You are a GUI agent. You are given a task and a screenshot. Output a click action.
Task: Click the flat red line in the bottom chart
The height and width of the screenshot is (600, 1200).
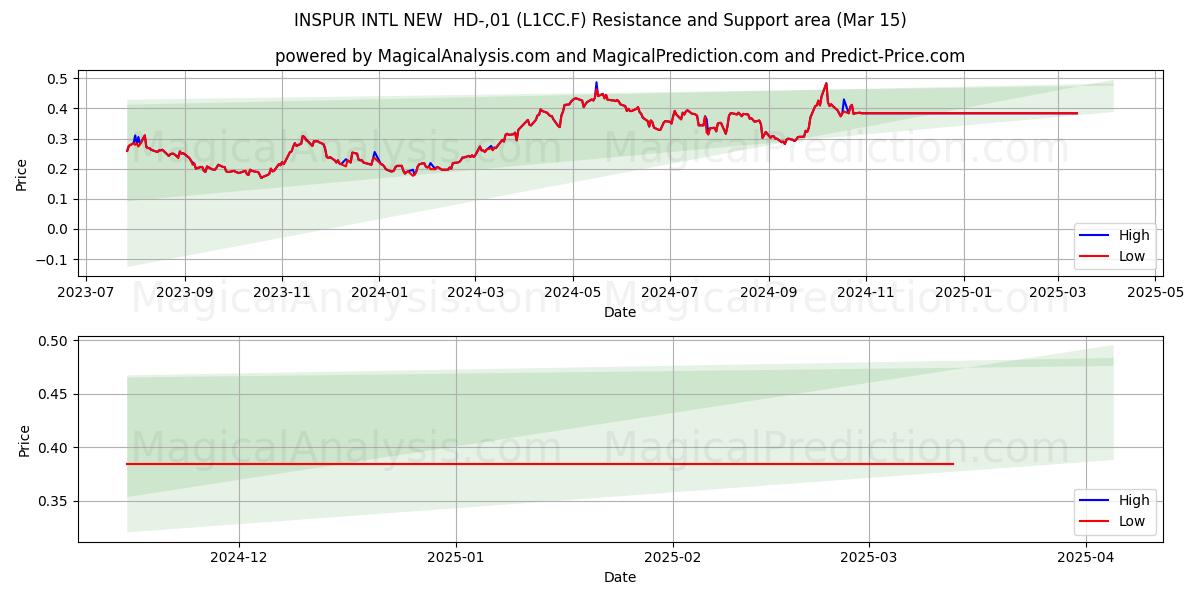point(540,464)
